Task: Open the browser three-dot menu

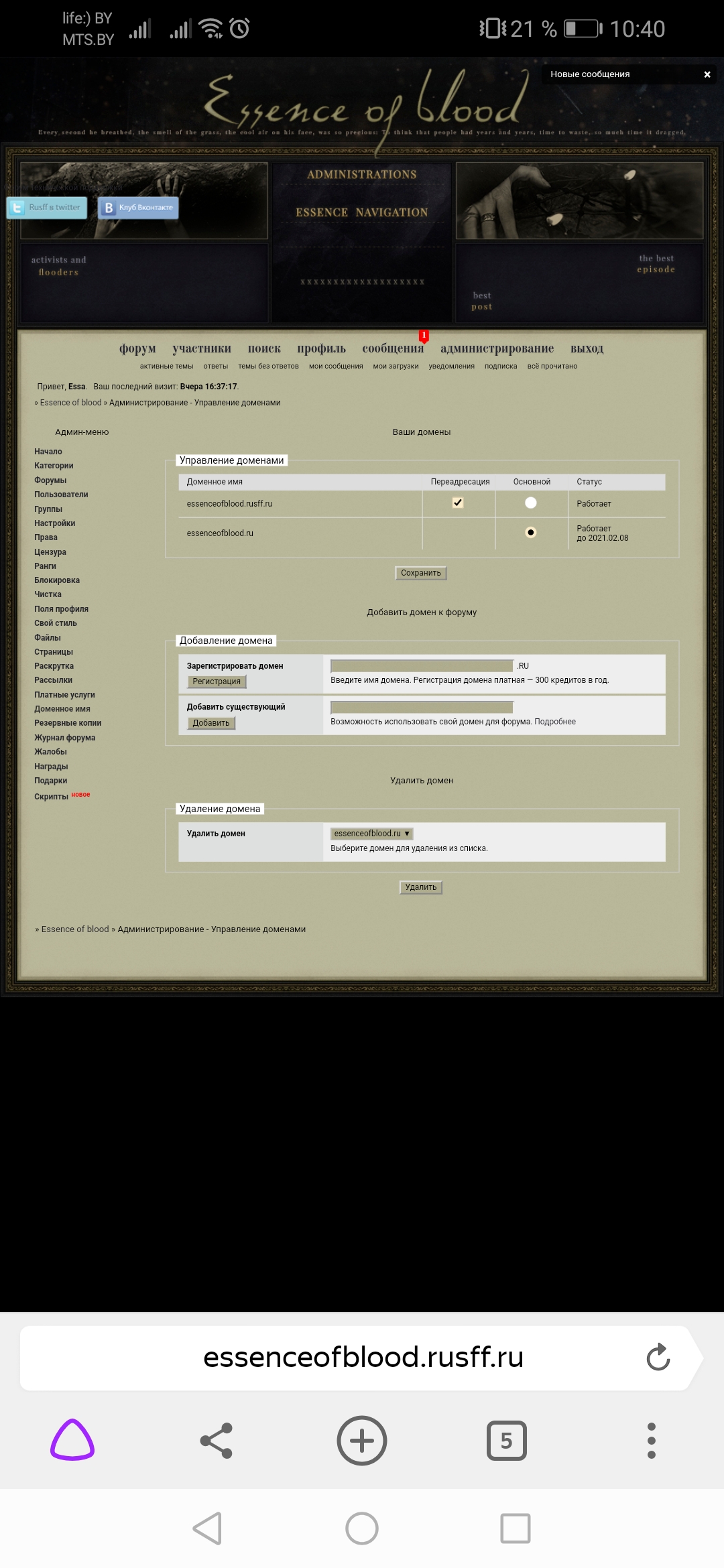Action: click(x=651, y=1440)
